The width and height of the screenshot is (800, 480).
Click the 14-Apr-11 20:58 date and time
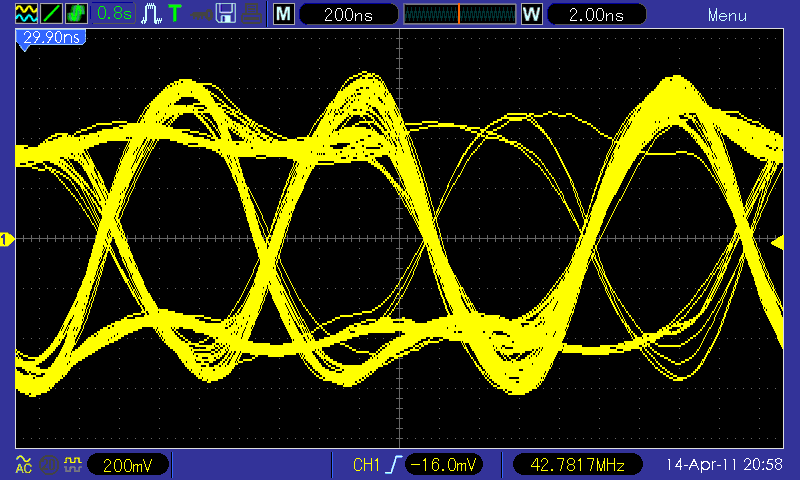pos(724,464)
